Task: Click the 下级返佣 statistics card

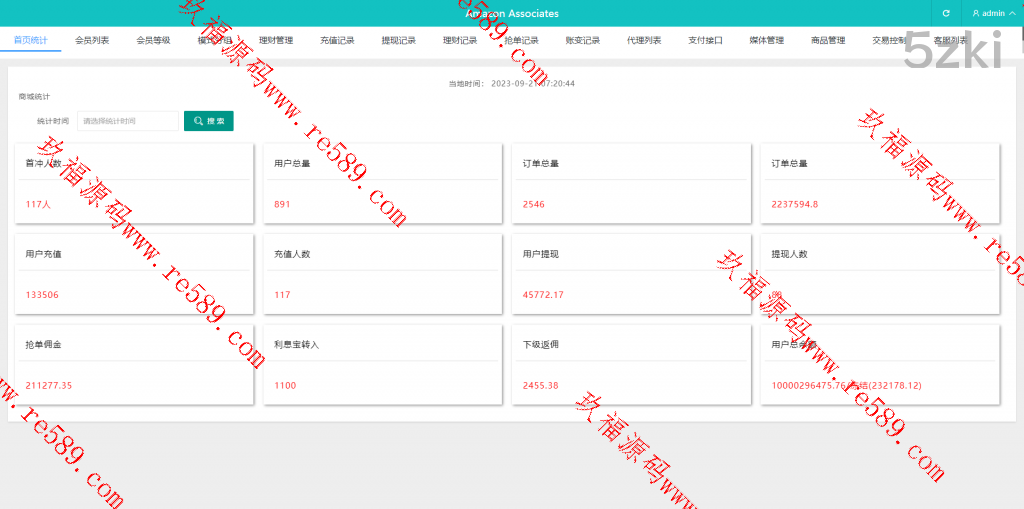Action: [631, 364]
